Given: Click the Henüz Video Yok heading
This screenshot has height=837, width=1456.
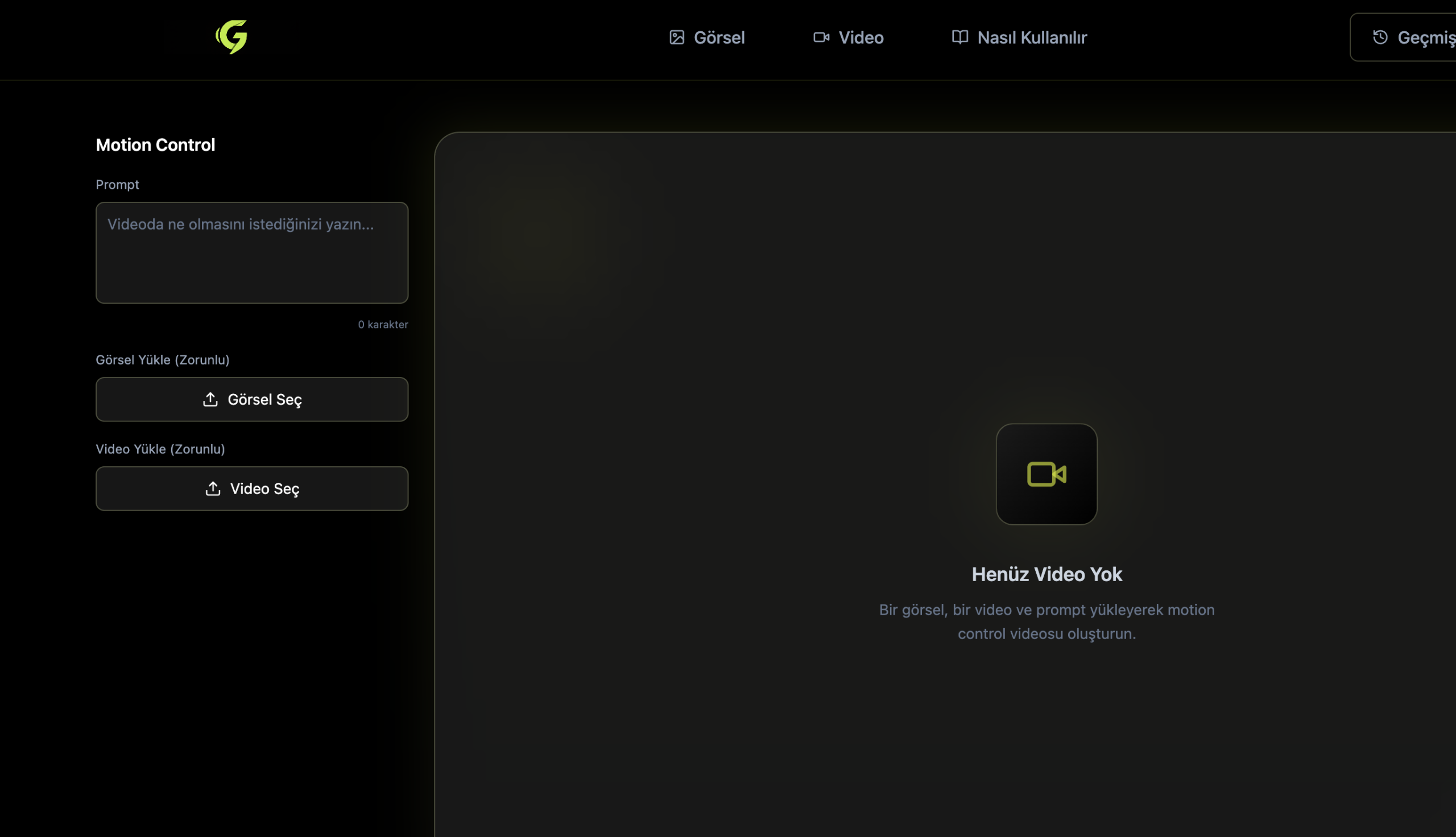Looking at the screenshot, I should point(1046,574).
